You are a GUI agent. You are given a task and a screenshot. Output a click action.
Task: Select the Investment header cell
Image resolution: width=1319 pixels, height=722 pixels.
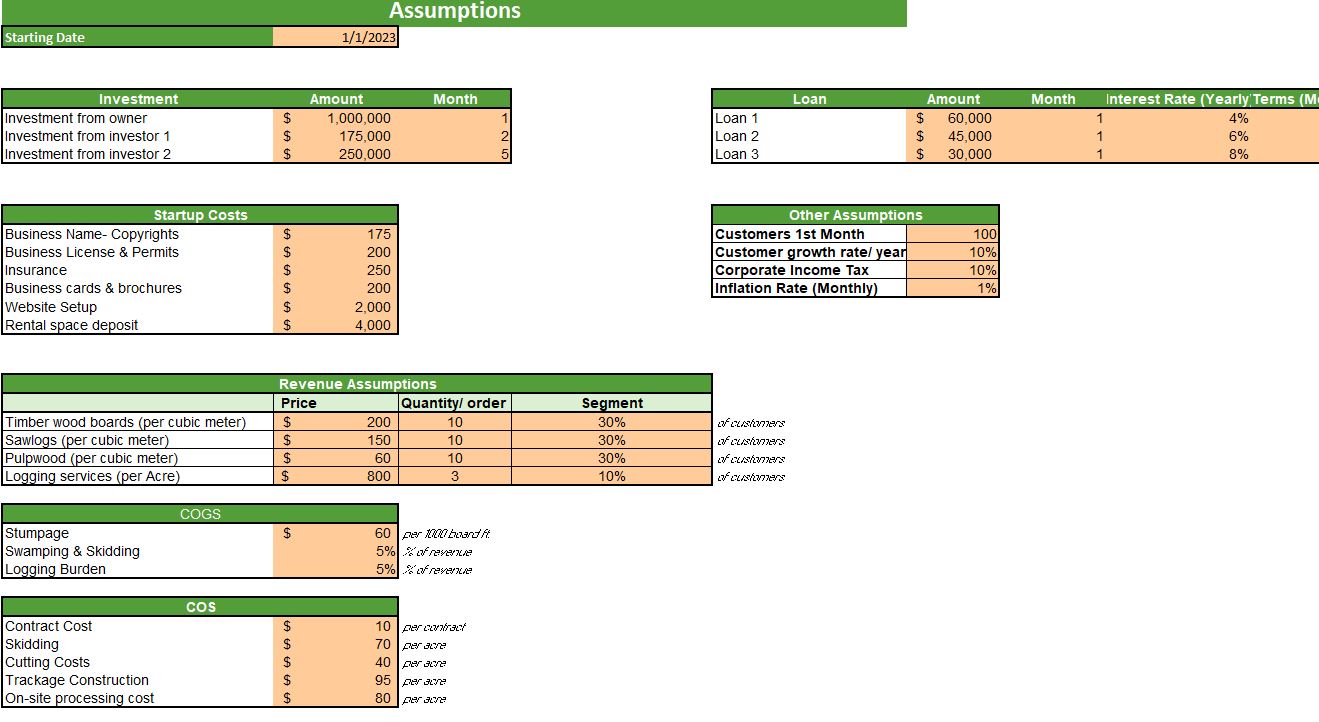[x=138, y=98]
